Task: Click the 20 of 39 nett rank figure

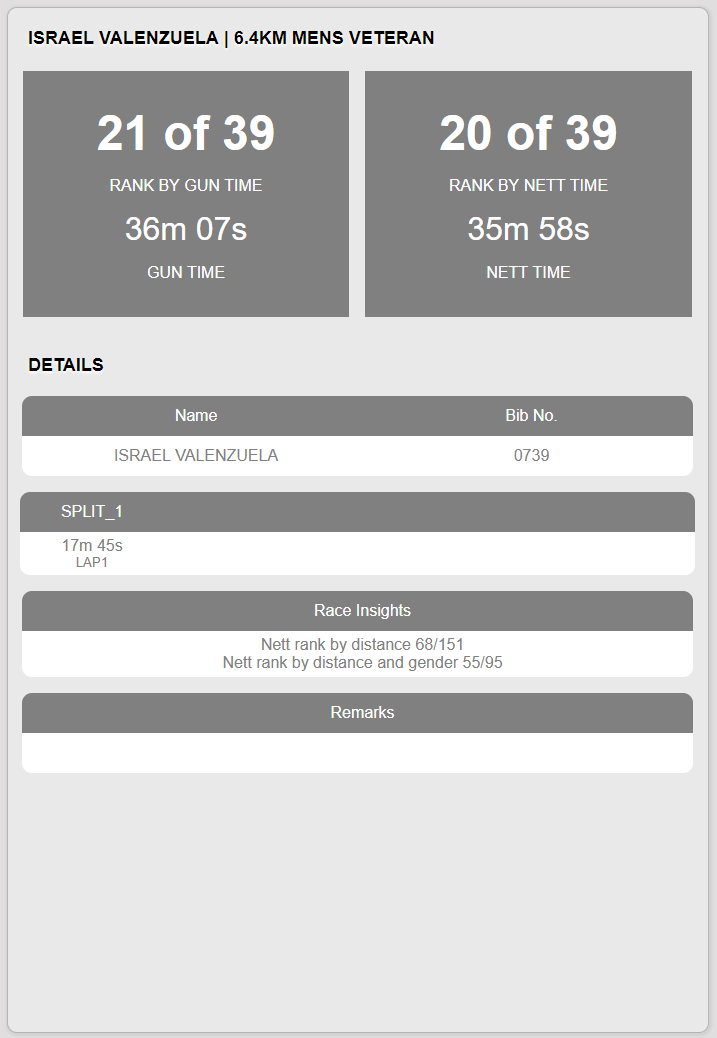Action: tap(528, 133)
